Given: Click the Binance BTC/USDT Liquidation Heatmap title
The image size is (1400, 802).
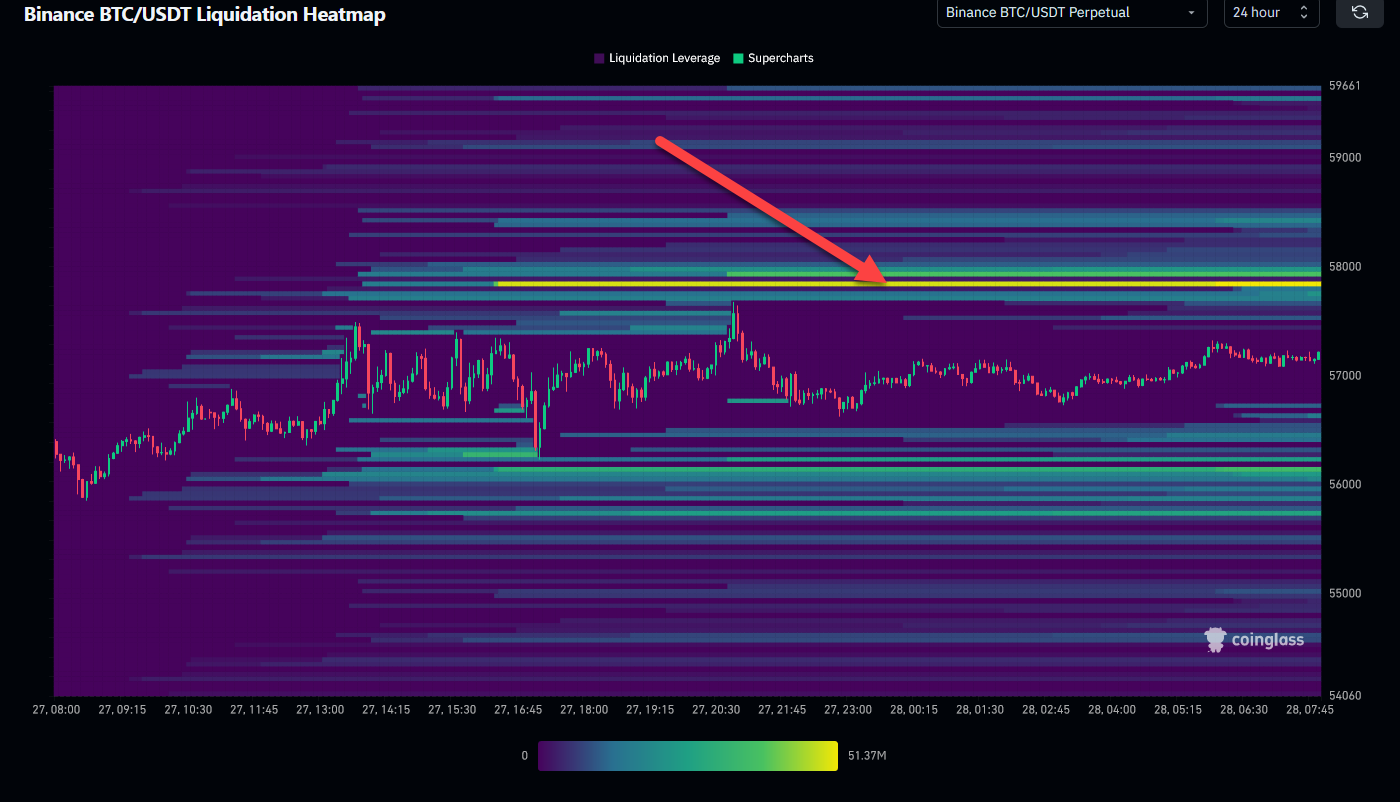Looking at the screenshot, I should coord(204,15).
